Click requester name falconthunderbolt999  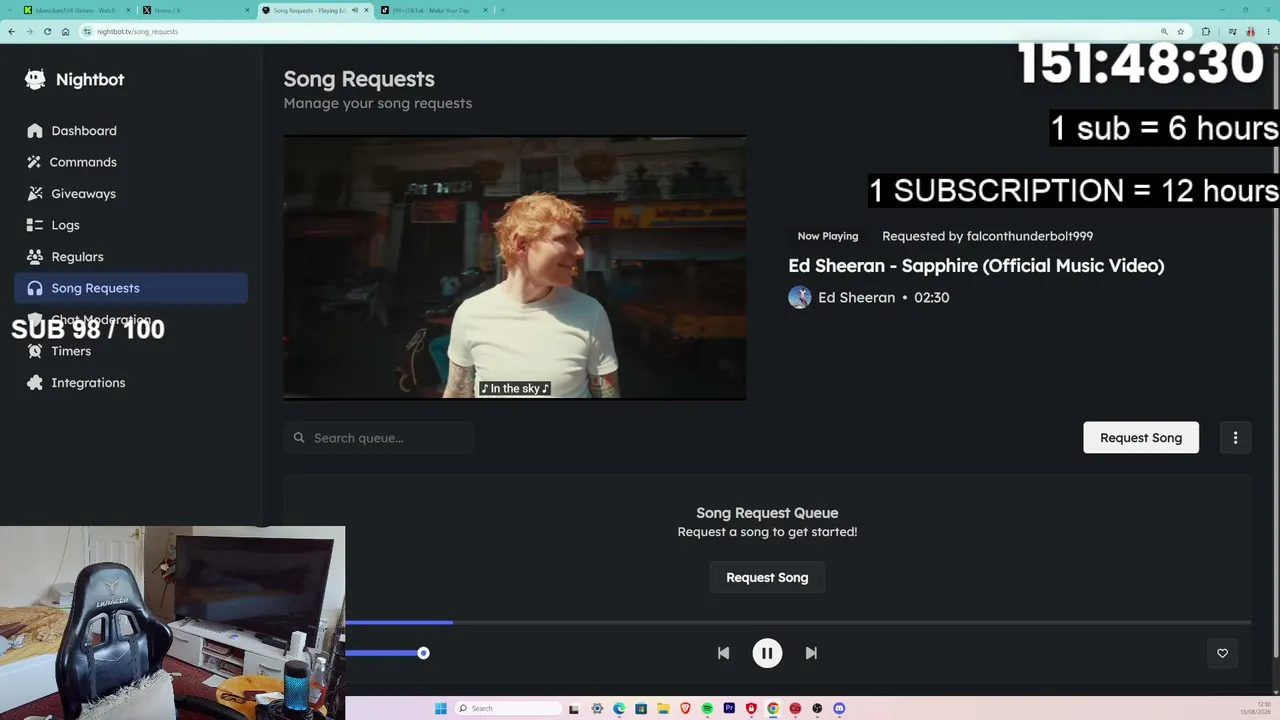click(x=1030, y=236)
